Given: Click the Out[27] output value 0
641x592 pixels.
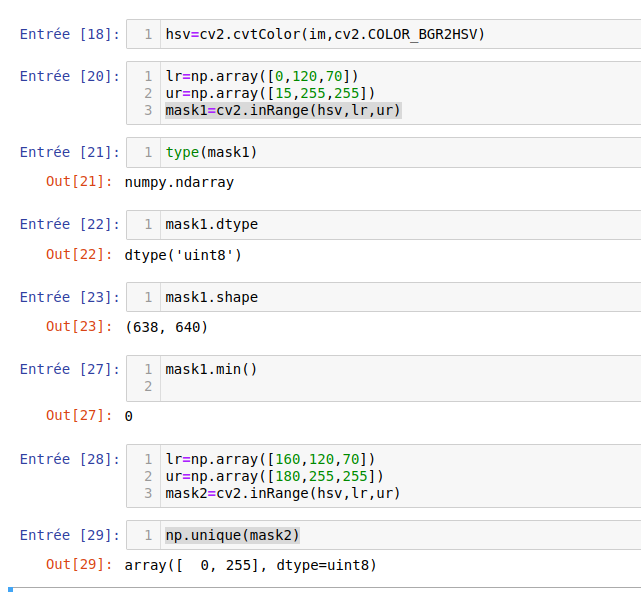Looking at the screenshot, I should [x=129, y=416].
